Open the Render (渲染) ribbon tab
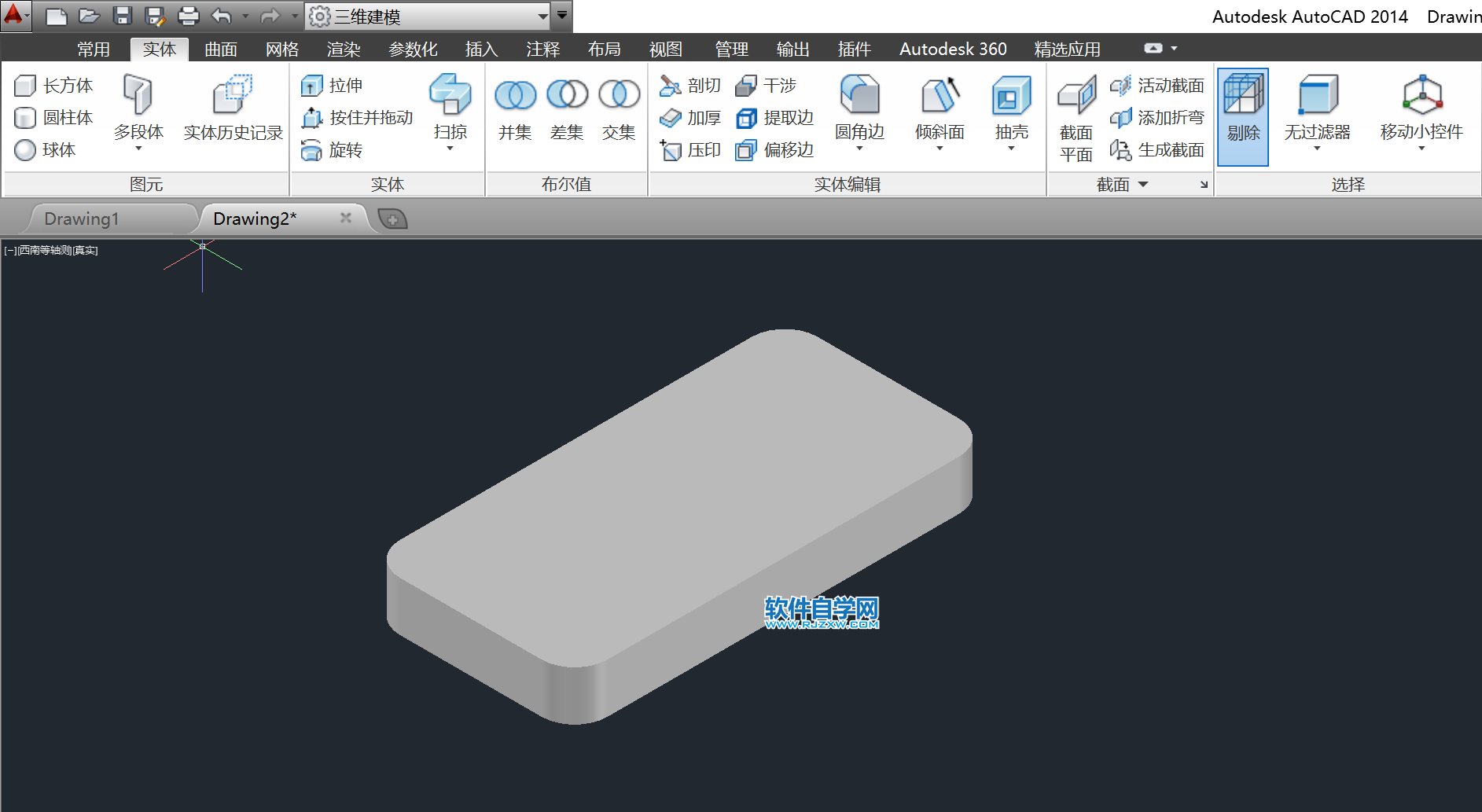1482x812 pixels. [x=344, y=50]
